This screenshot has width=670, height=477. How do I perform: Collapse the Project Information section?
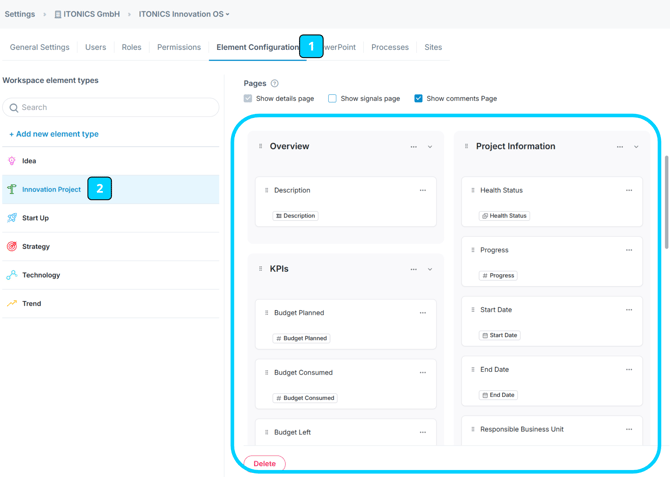point(636,147)
